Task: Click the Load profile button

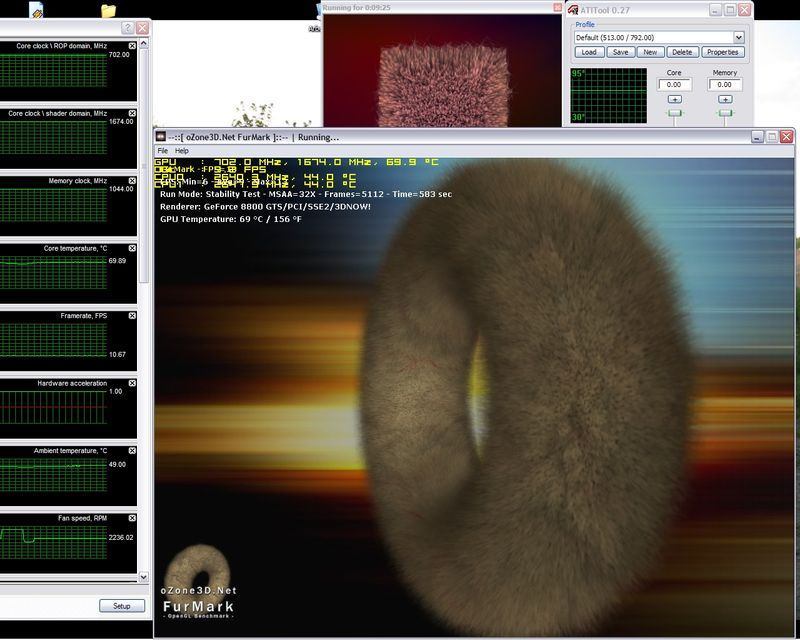Action: (589, 52)
